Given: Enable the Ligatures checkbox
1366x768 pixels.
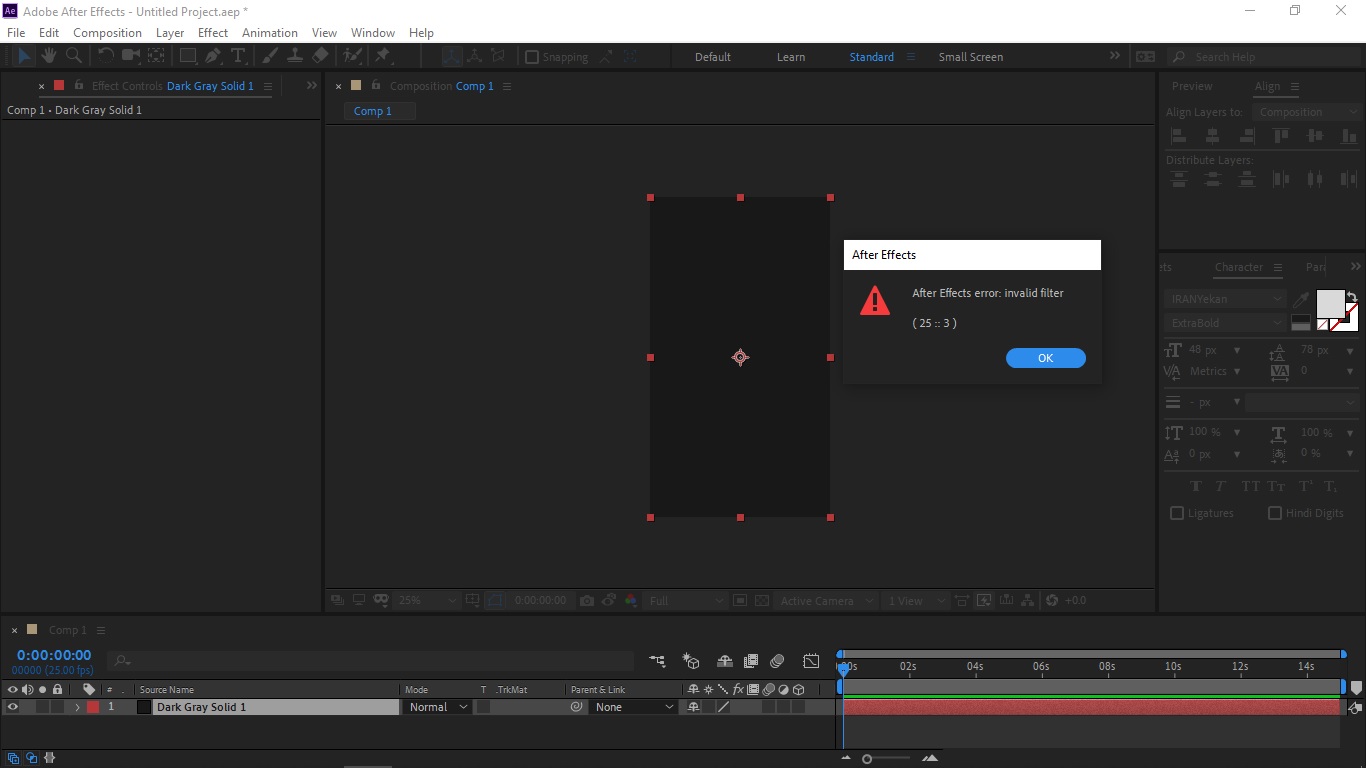Looking at the screenshot, I should pos(1177,513).
